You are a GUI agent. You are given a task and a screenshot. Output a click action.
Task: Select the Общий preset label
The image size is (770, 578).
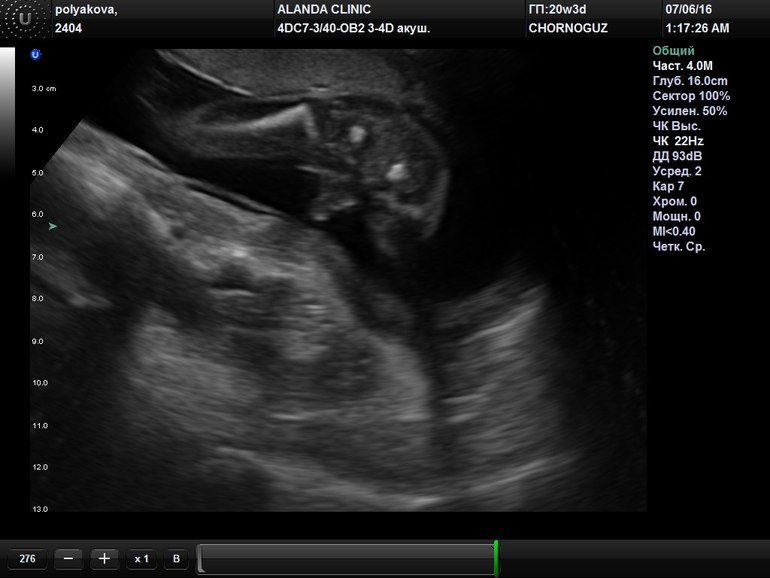click(x=673, y=51)
